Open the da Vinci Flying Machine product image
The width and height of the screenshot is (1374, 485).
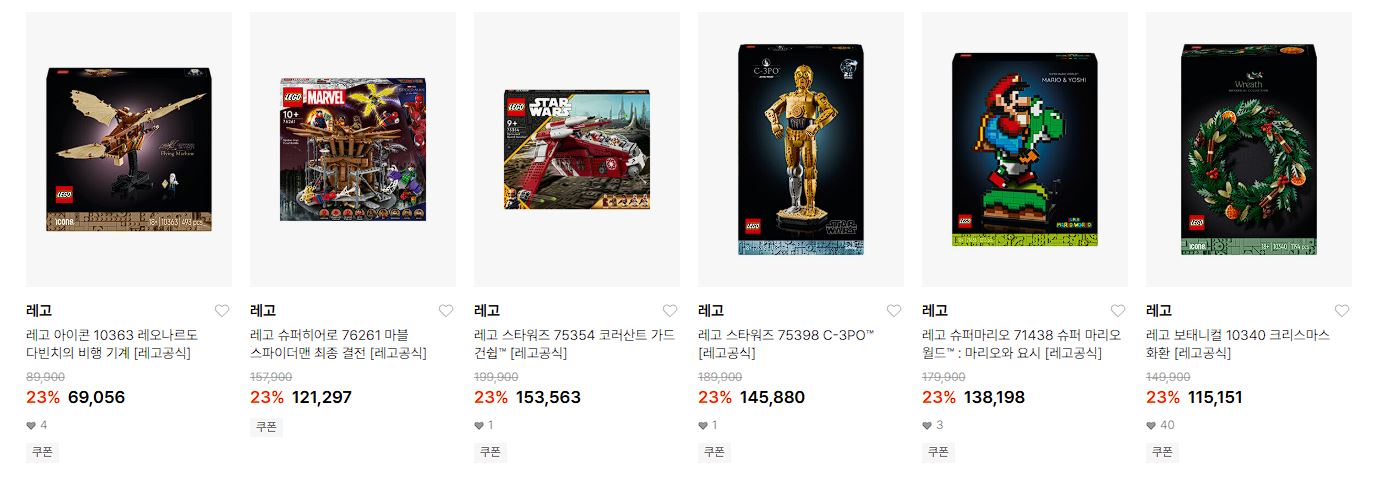[x=129, y=150]
